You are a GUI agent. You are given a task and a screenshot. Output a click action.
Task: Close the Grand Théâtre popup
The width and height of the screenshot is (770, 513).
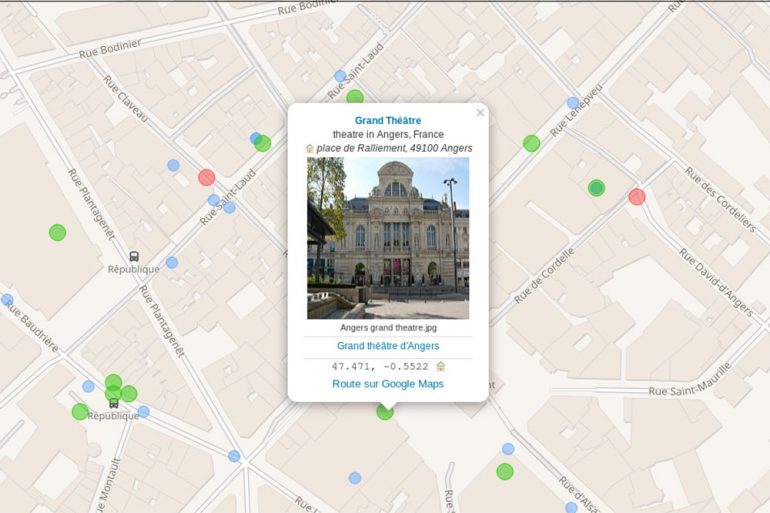[480, 113]
